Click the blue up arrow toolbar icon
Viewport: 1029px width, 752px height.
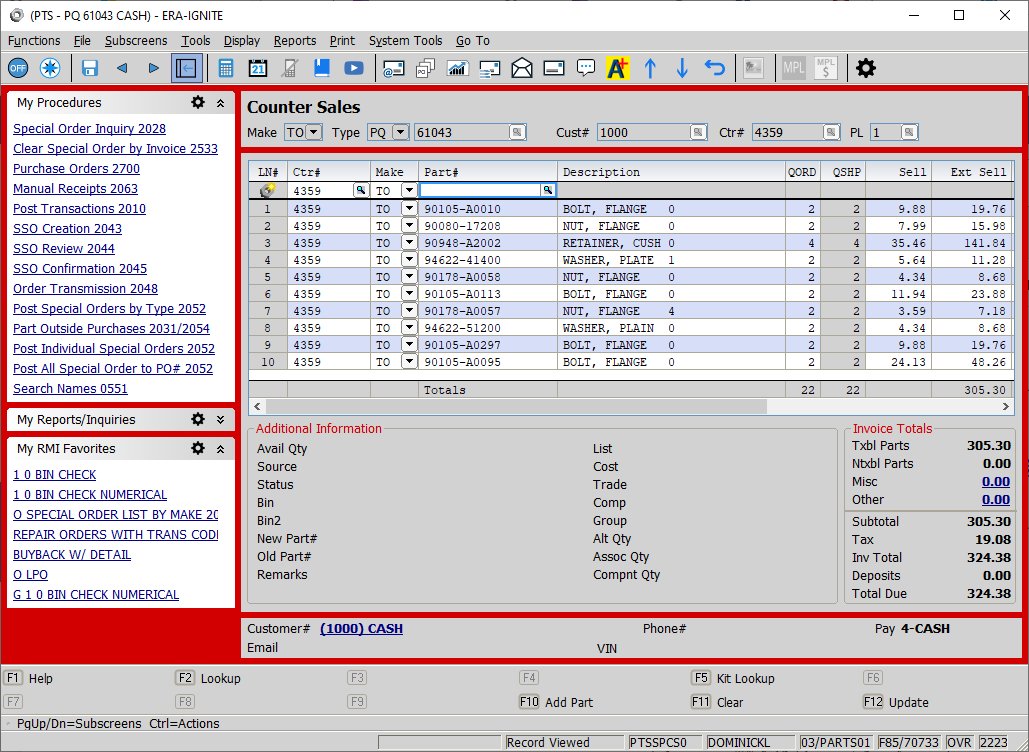(x=650, y=68)
